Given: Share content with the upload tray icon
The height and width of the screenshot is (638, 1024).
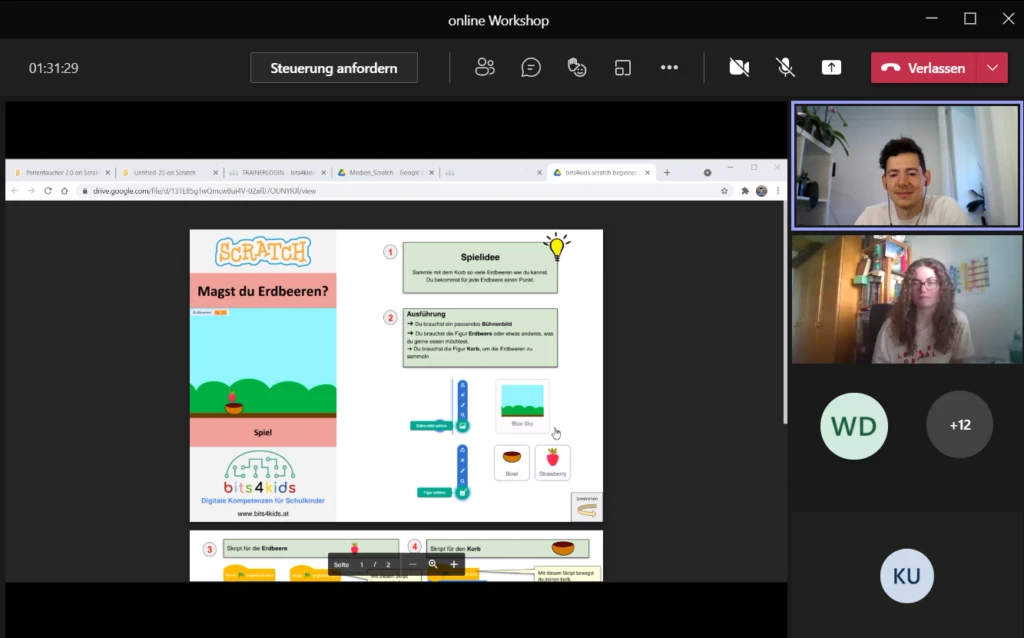Looking at the screenshot, I should (831, 67).
